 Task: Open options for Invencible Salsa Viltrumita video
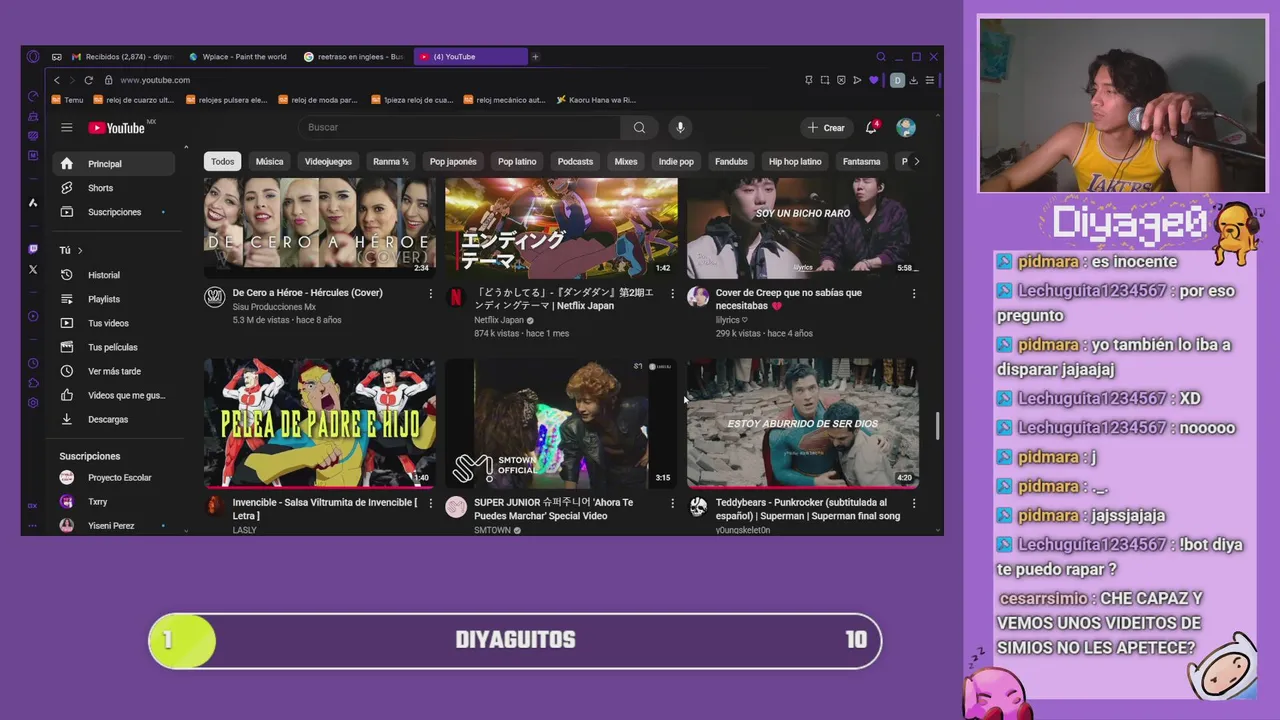point(431,504)
